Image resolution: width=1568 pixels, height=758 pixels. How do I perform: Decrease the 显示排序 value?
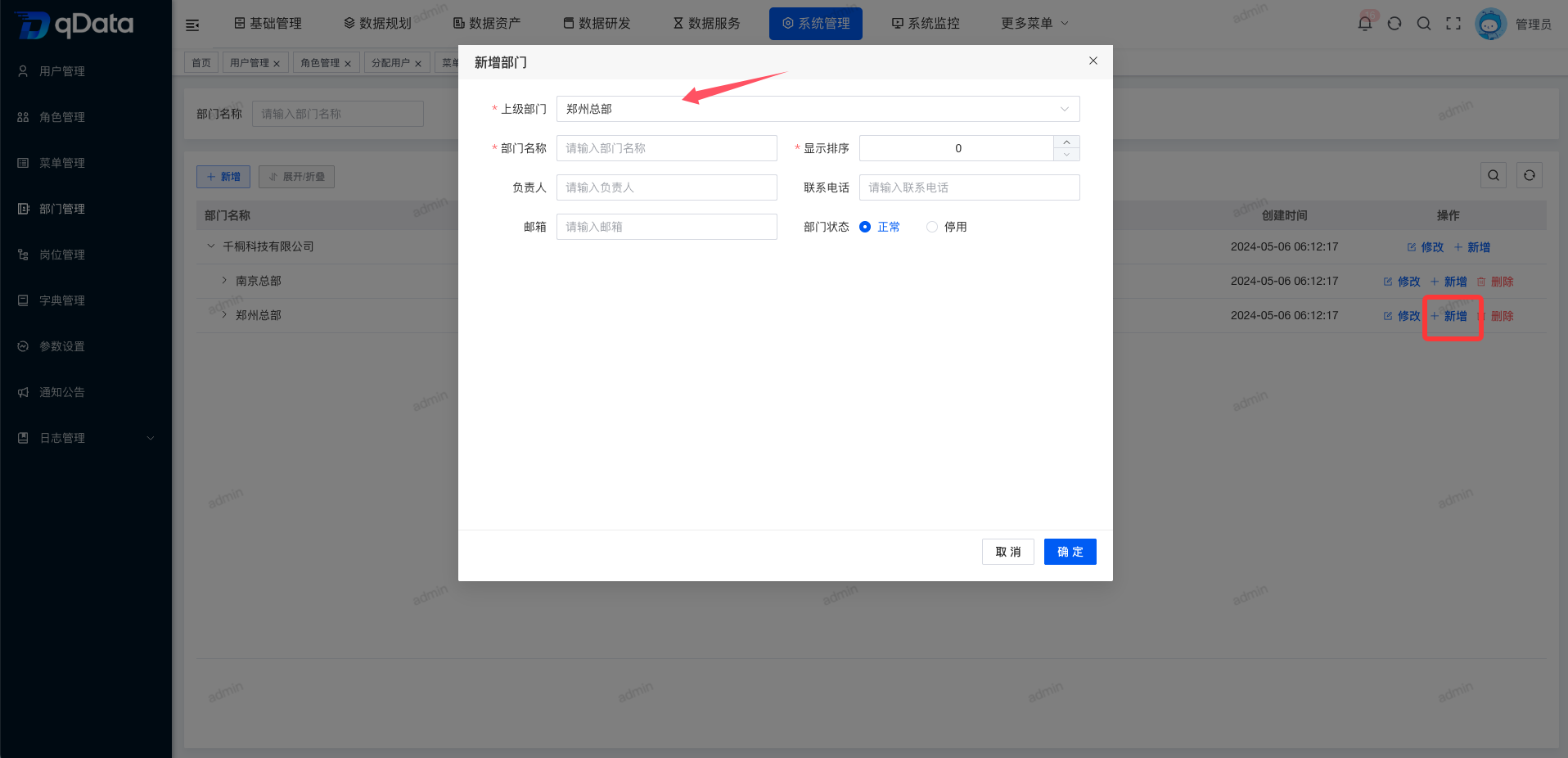point(1066,155)
